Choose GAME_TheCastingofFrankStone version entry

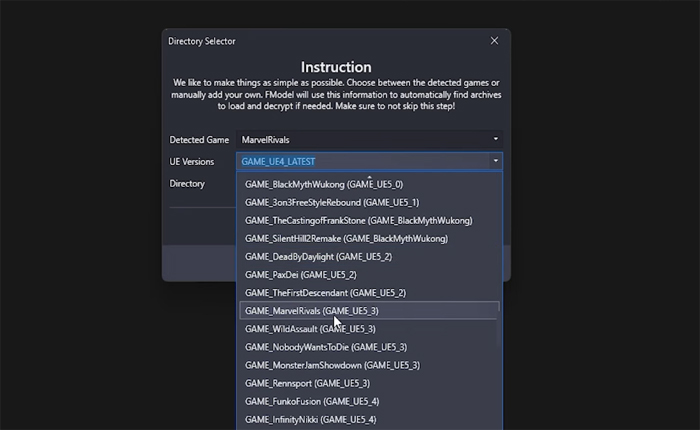[x=358, y=221]
